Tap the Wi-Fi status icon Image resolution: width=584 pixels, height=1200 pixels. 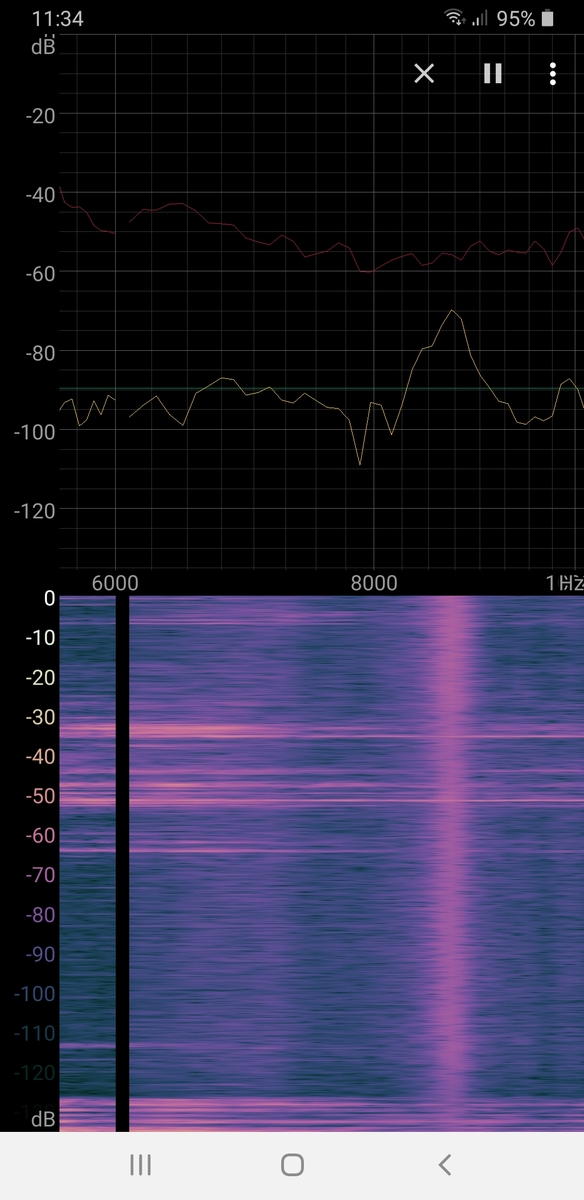(x=456, y=18)
